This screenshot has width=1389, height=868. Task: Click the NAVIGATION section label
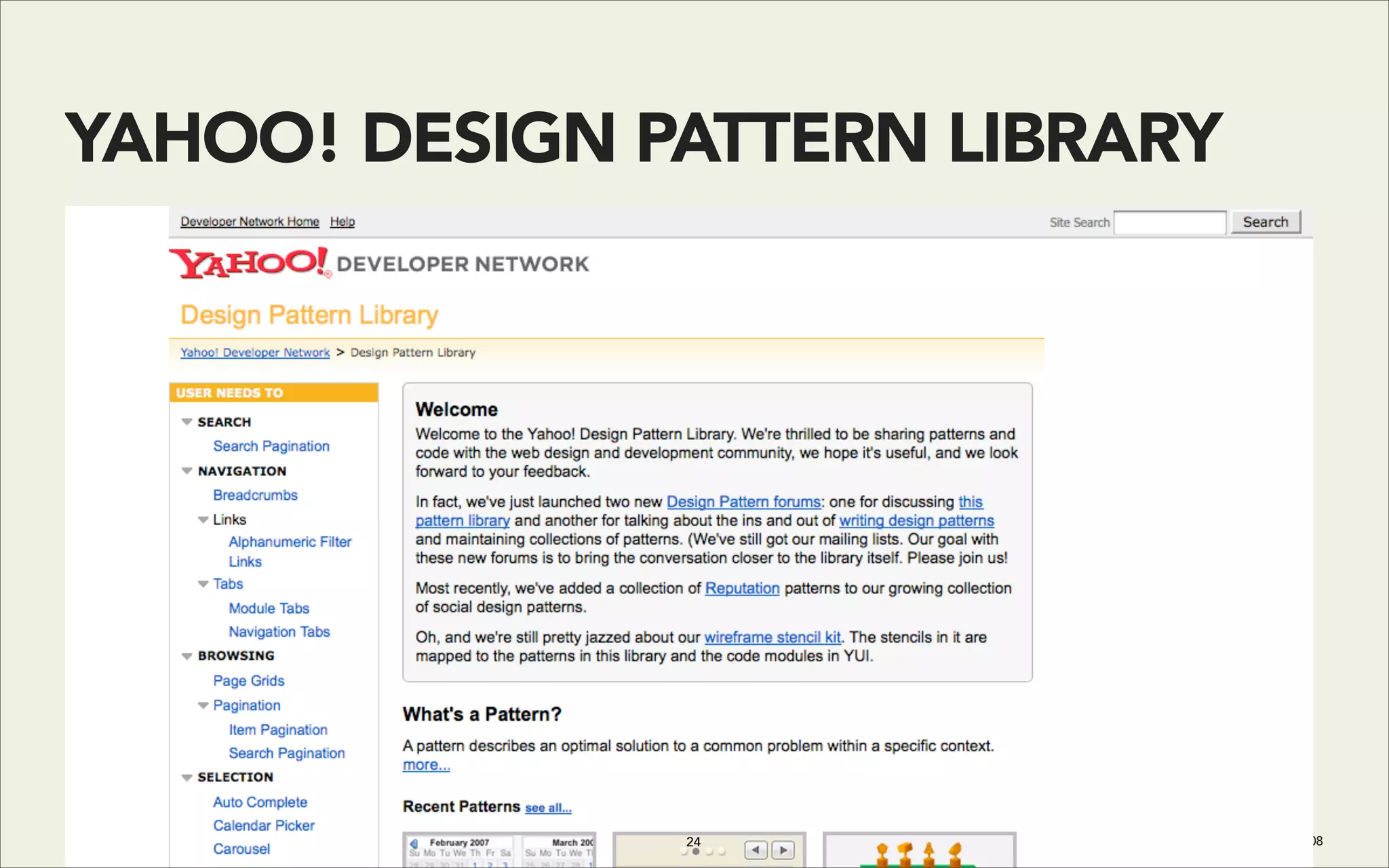[x=242, y=471]
